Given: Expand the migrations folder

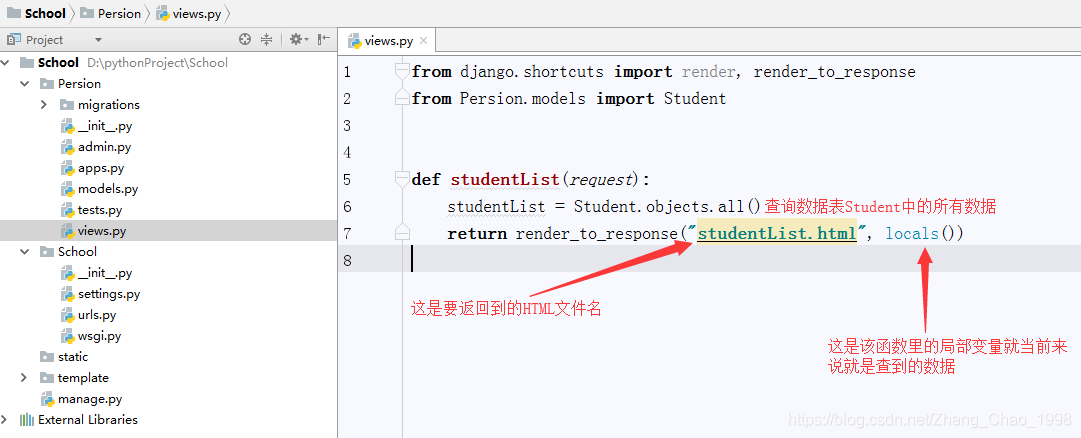Looking at the screenshot, I should [44, 105].
